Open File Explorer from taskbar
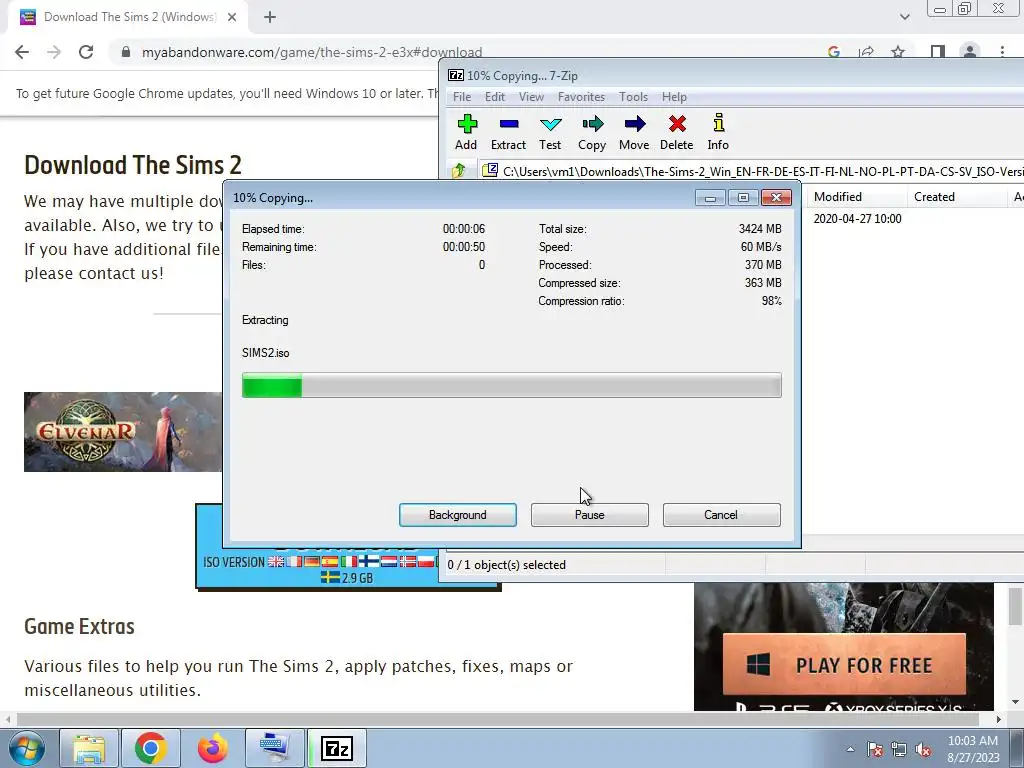Image resolution: width=1024 pixels, height=768 pixels. coord(89,748)
